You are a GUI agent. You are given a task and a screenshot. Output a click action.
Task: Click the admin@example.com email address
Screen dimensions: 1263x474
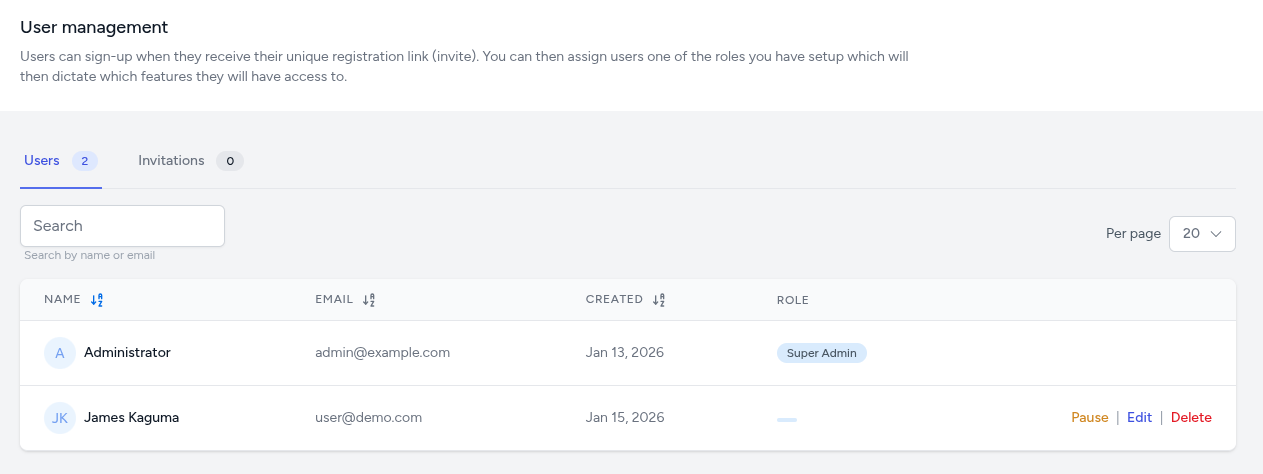(x=382, y=353)
